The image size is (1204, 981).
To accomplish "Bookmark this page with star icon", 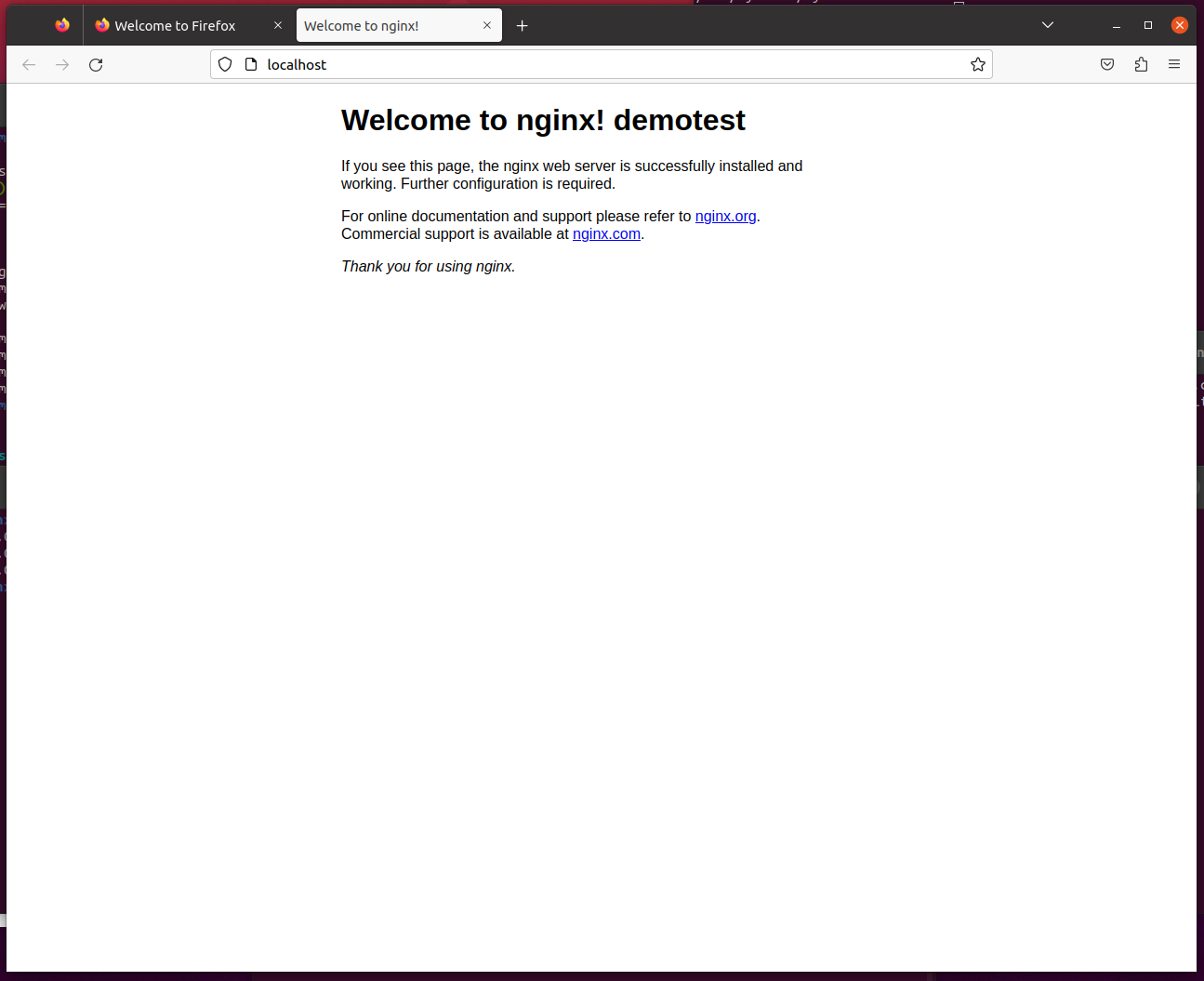I will 978,64.
